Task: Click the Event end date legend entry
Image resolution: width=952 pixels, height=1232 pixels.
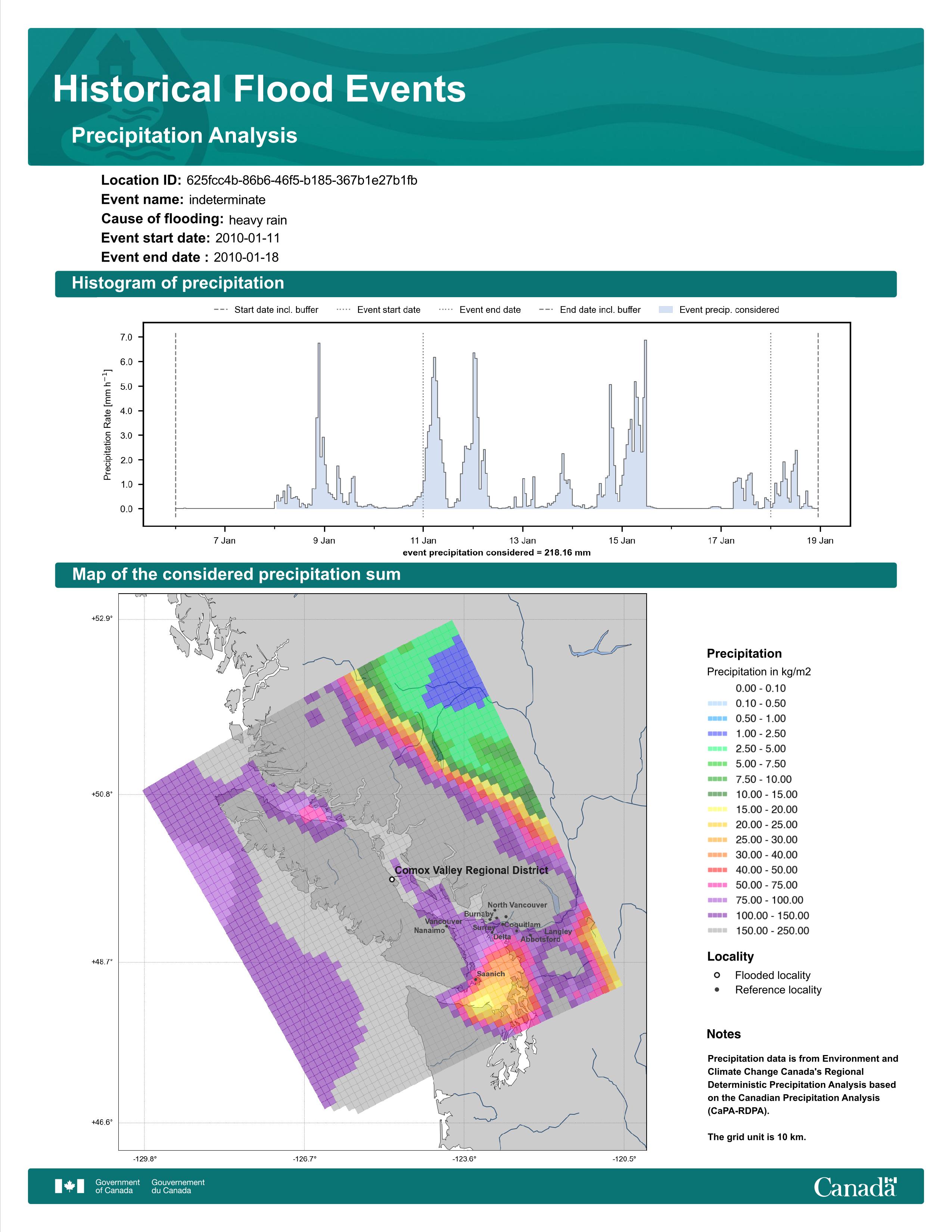Action: click(480, 310)
